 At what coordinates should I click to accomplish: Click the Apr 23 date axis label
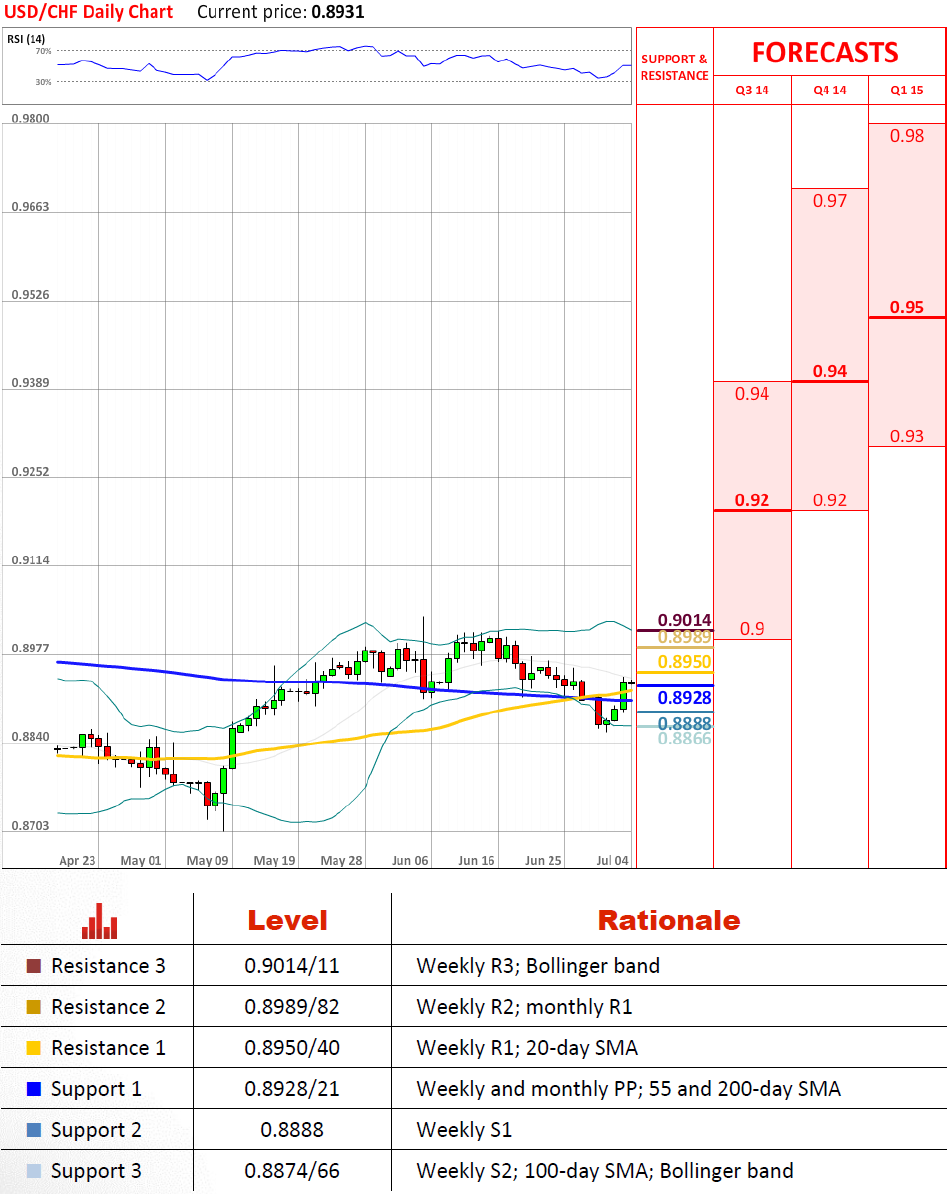[x=77, y=860]
